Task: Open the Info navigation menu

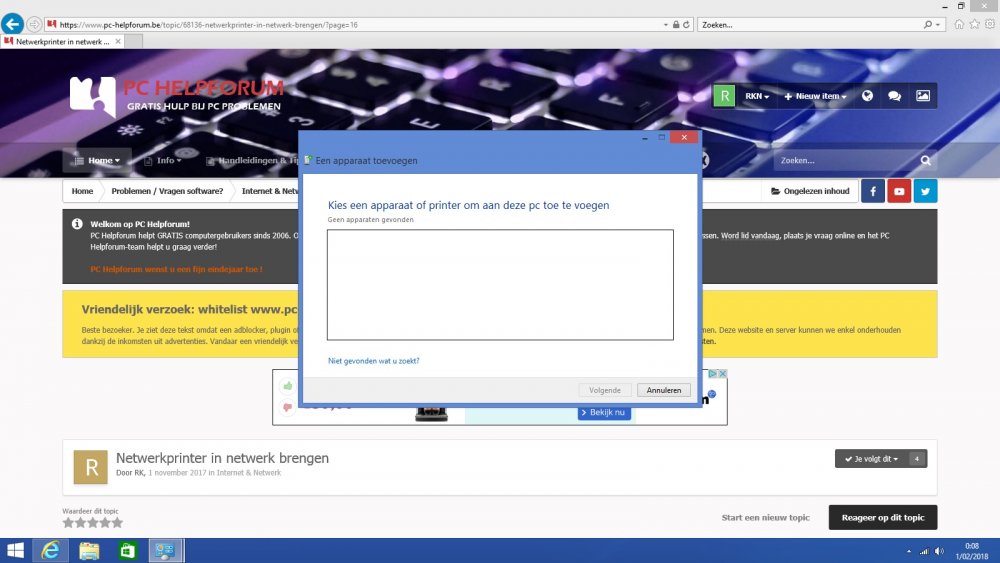Action: click(x=163, y=161)
